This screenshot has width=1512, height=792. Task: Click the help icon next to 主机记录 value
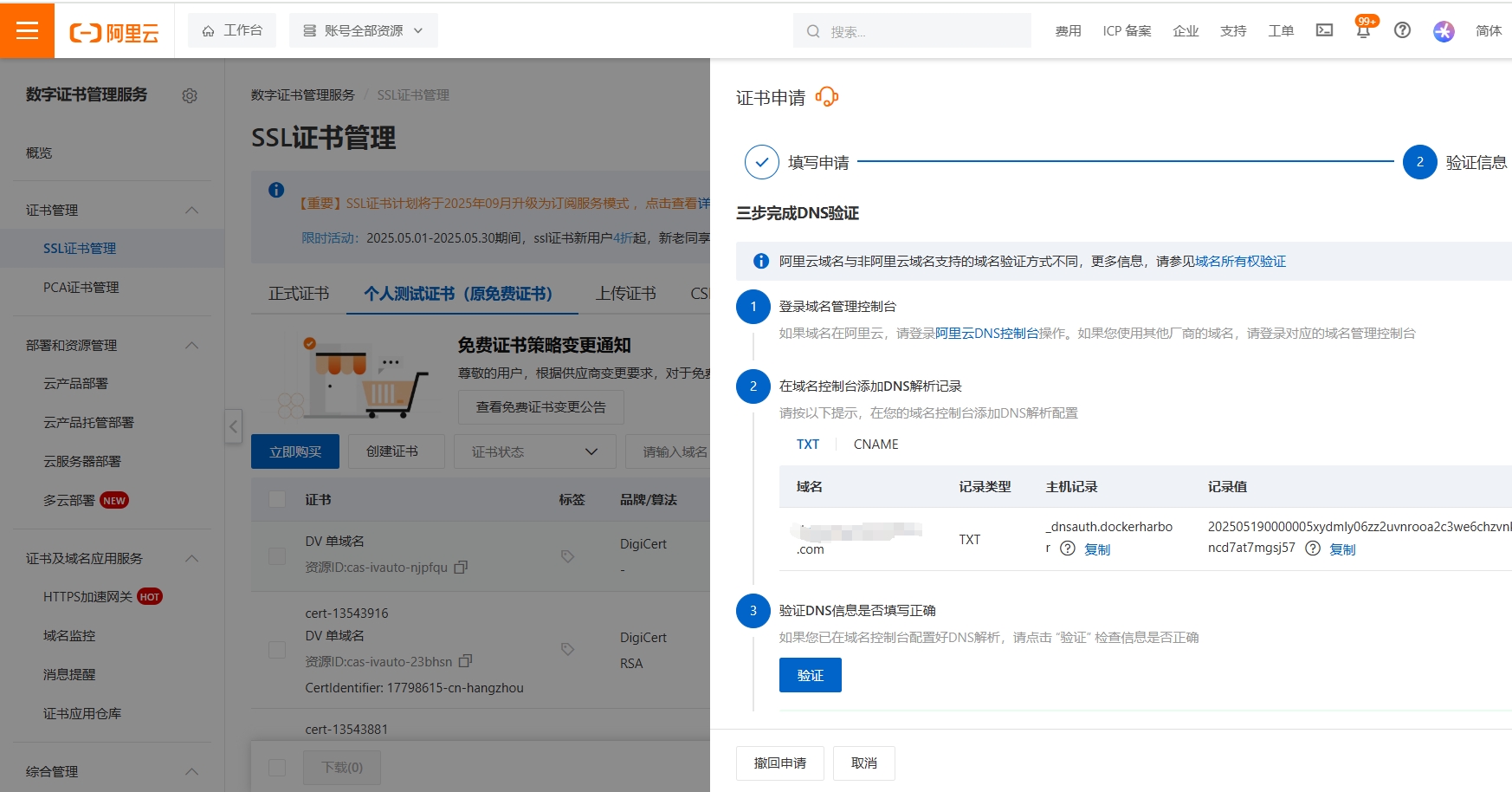tap(1068, 549)
